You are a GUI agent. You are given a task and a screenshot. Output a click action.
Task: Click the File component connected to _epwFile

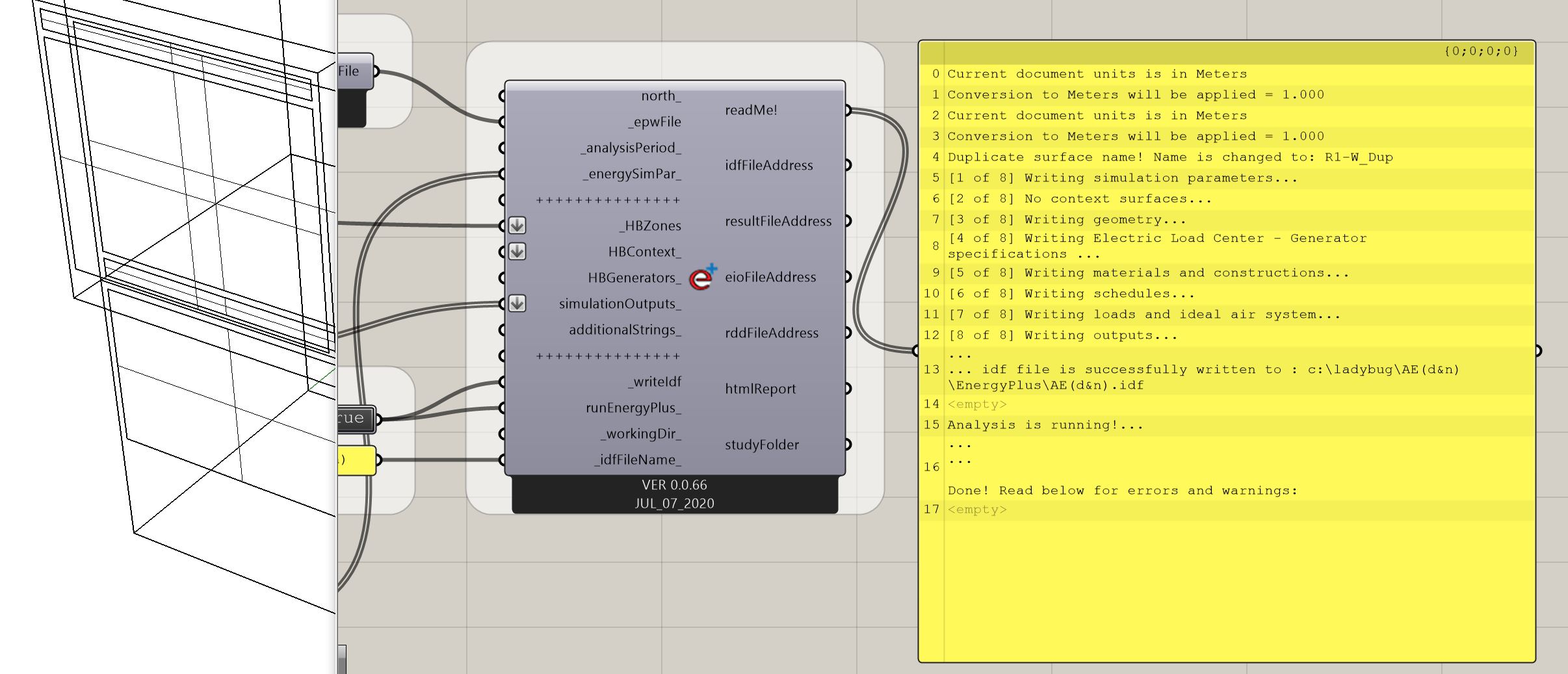(x=355, y=71)
